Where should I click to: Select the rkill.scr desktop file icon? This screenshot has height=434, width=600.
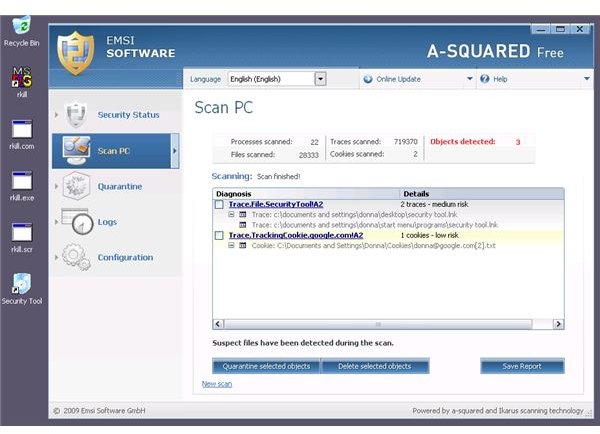point(22,232)
